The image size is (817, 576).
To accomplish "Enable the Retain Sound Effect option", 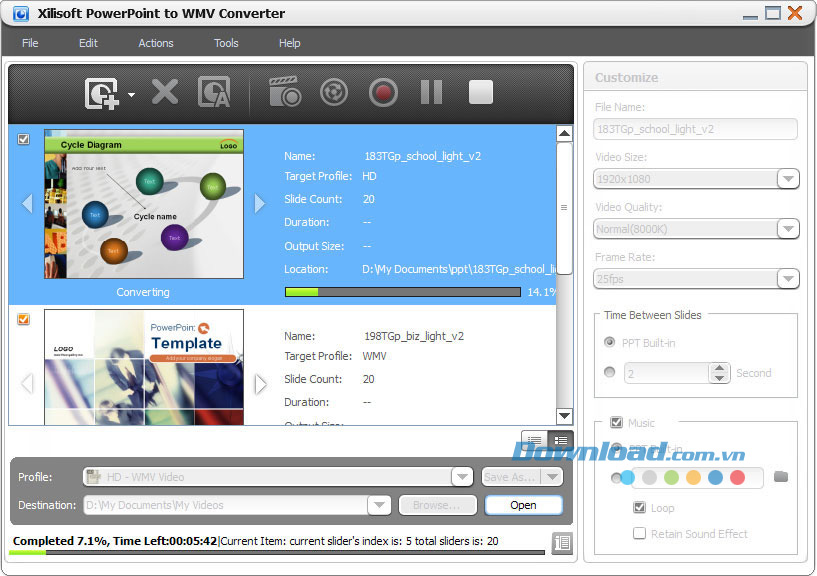I will coord(639,533).
